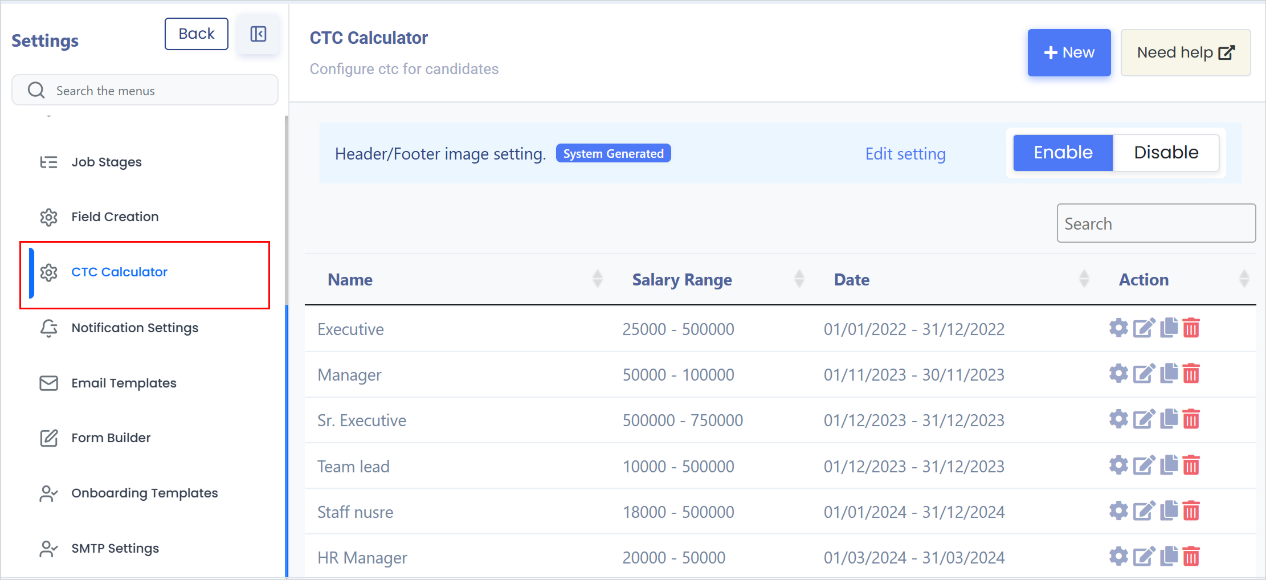Open Form Builder in sidebar
This screenshot has height=580, width=1266.
coord(111,438)
